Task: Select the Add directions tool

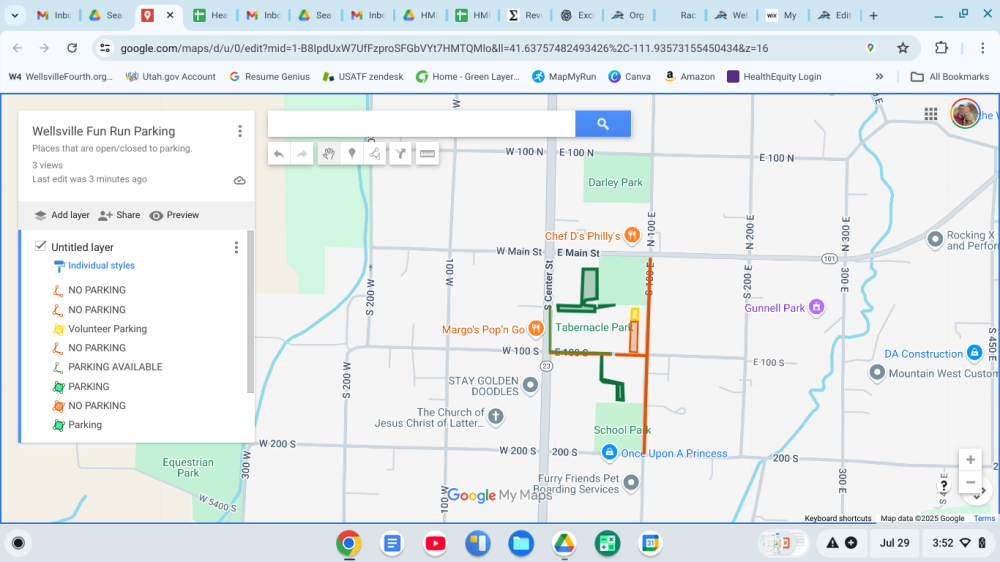Action: click(x=401, y=154)
